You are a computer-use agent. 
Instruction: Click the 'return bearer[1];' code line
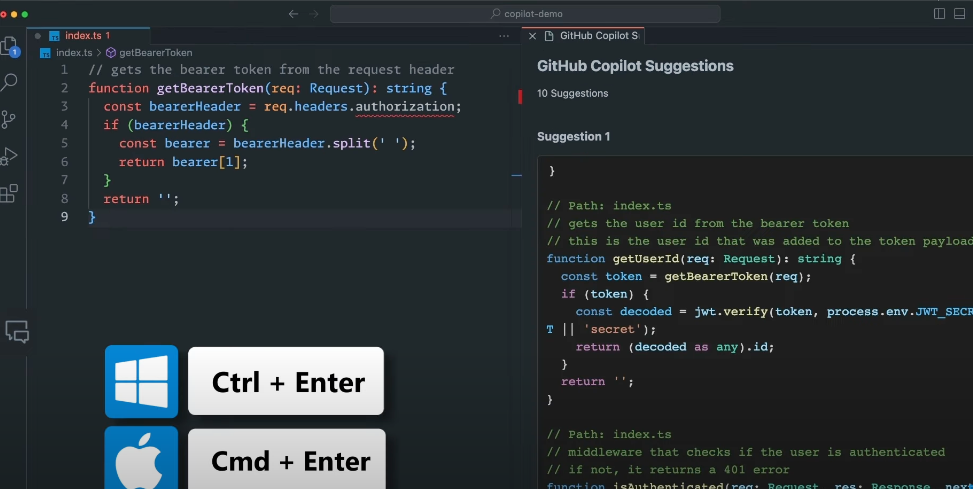(183, 162)
